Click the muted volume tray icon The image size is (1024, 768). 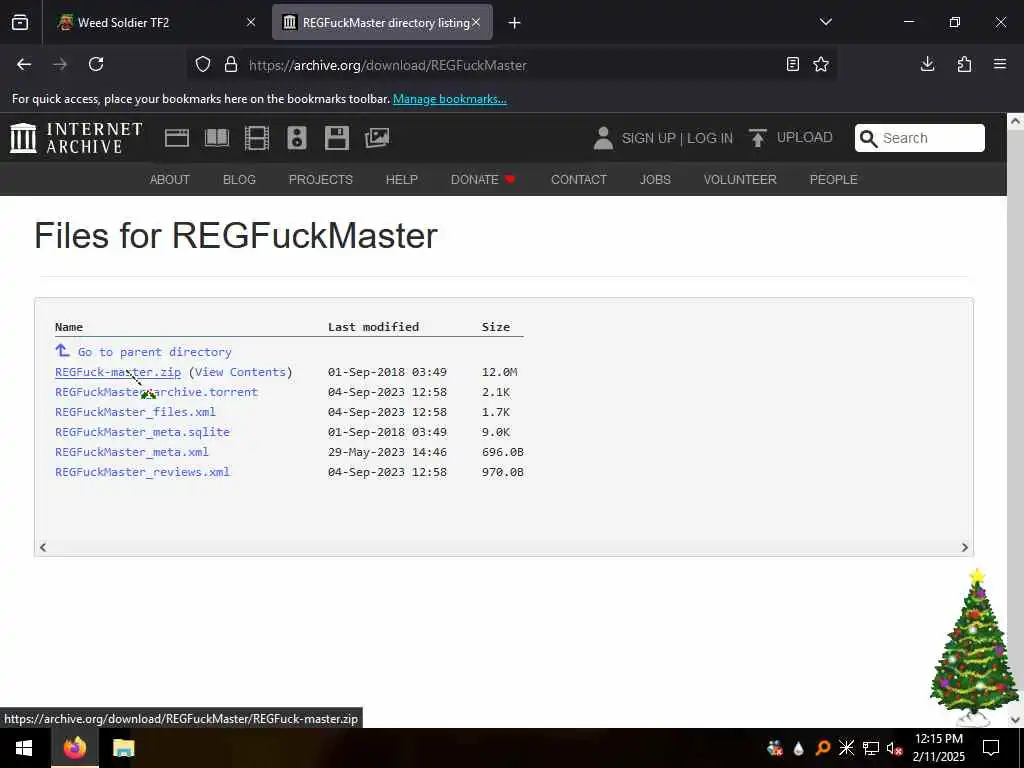[894, 748]
